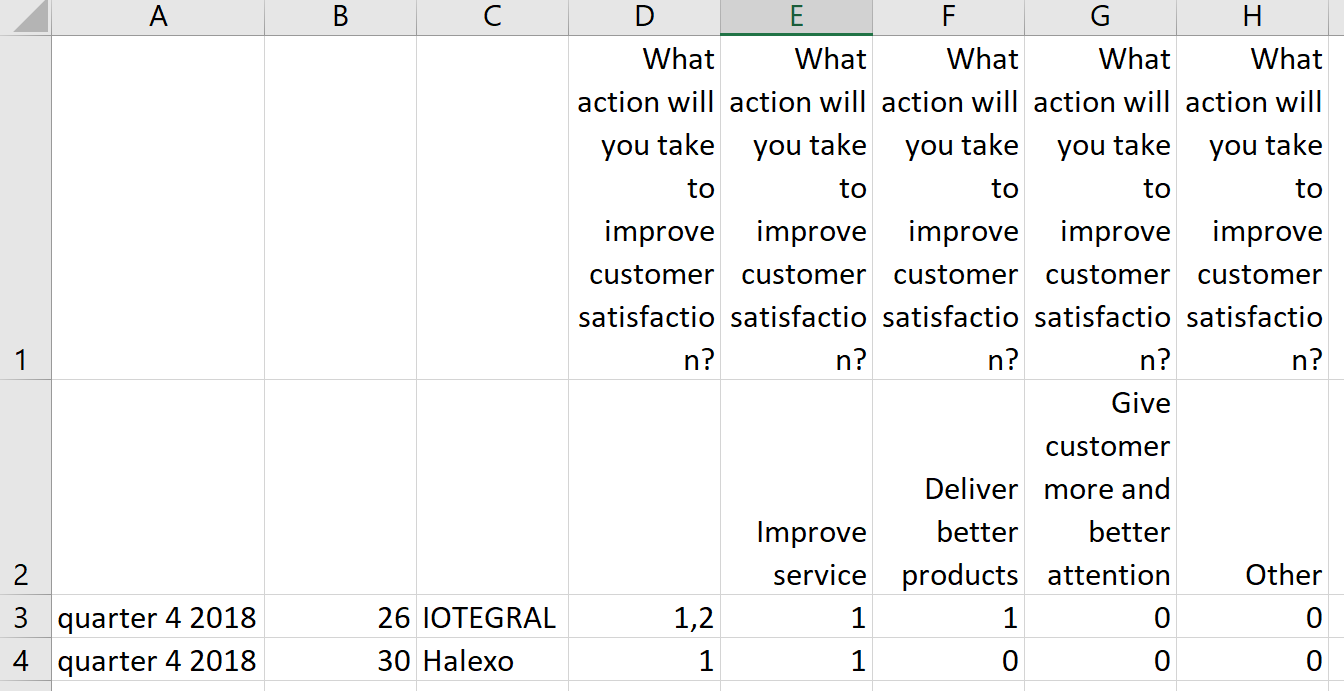Select column B header
The image size is (1344, 691).
point(341,17)
